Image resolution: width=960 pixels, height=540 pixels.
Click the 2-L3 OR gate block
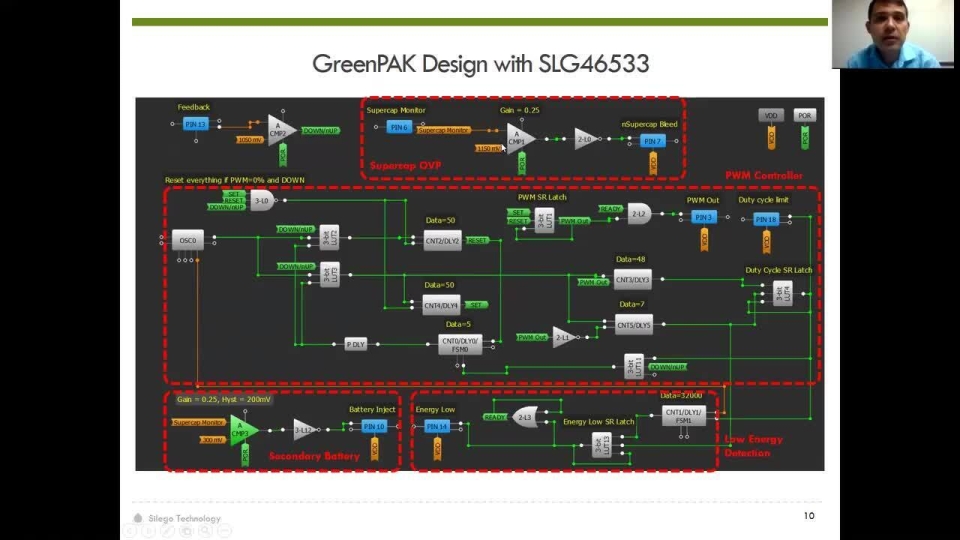[526, 416]
